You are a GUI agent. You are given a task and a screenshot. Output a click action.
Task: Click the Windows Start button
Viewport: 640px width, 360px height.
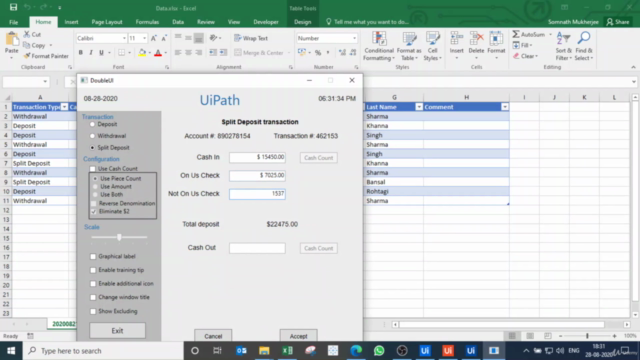[x=11, y=351]
